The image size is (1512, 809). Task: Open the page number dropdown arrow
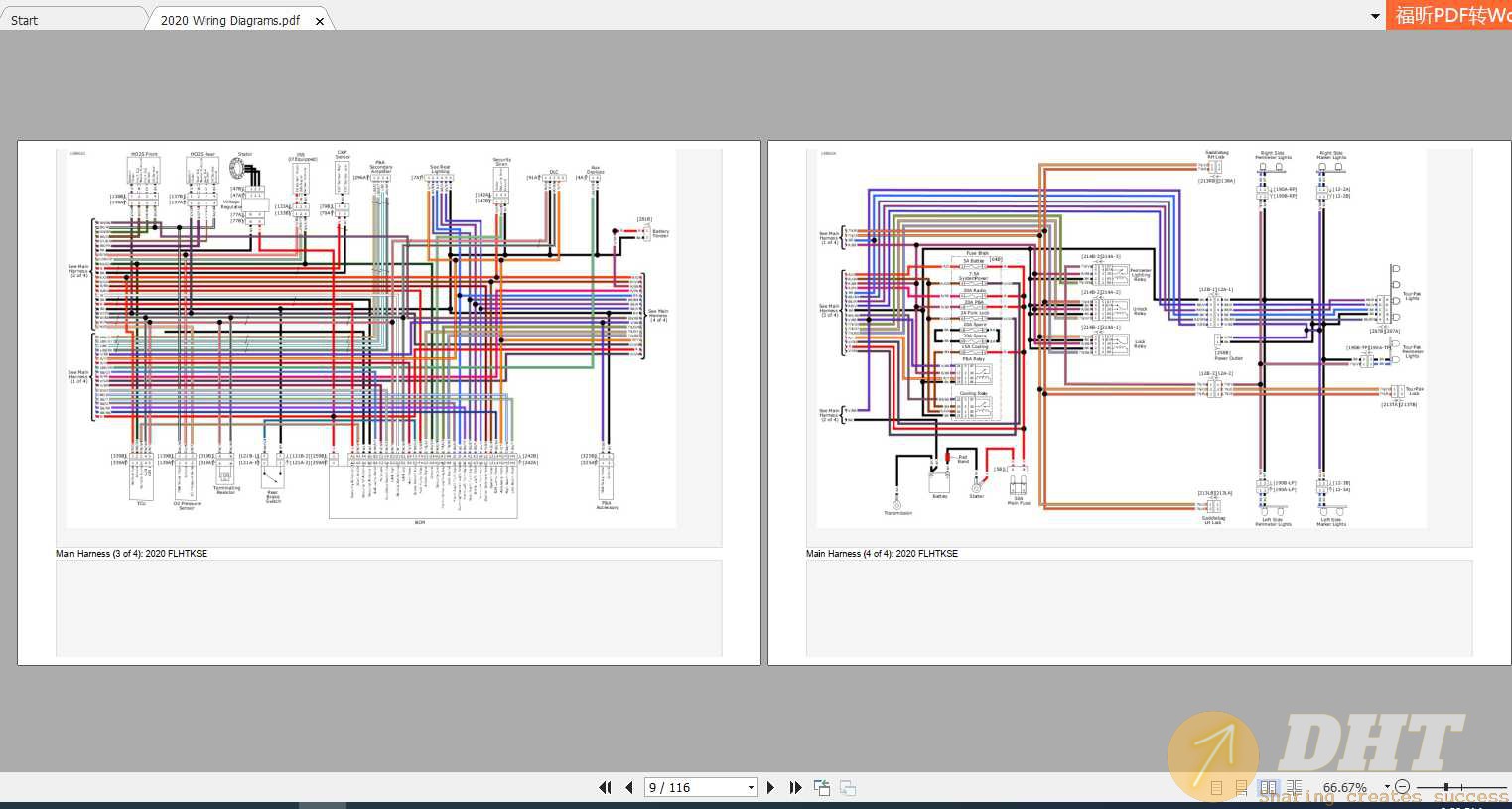(752, 787)
